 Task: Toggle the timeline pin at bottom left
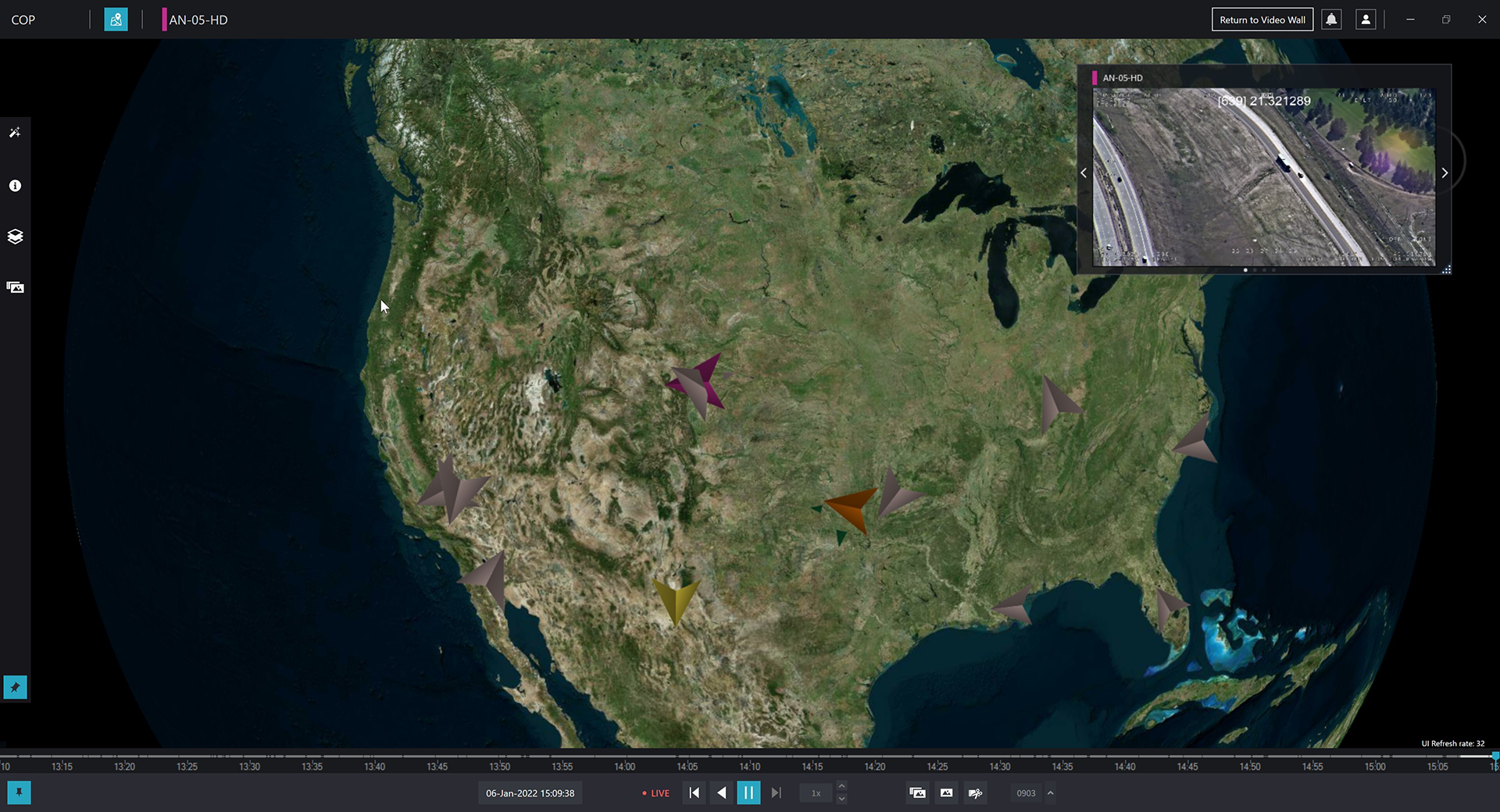[x=19, y=792]
